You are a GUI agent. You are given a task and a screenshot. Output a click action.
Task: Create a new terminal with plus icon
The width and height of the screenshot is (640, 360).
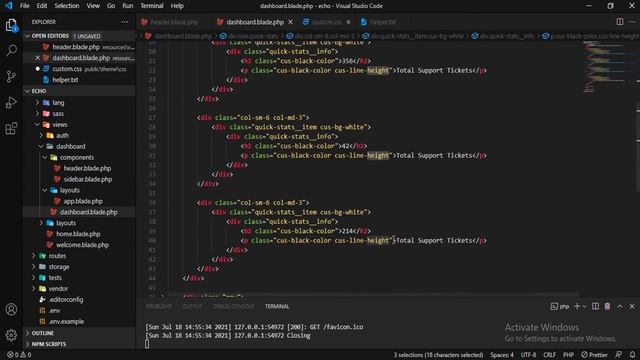577,306
